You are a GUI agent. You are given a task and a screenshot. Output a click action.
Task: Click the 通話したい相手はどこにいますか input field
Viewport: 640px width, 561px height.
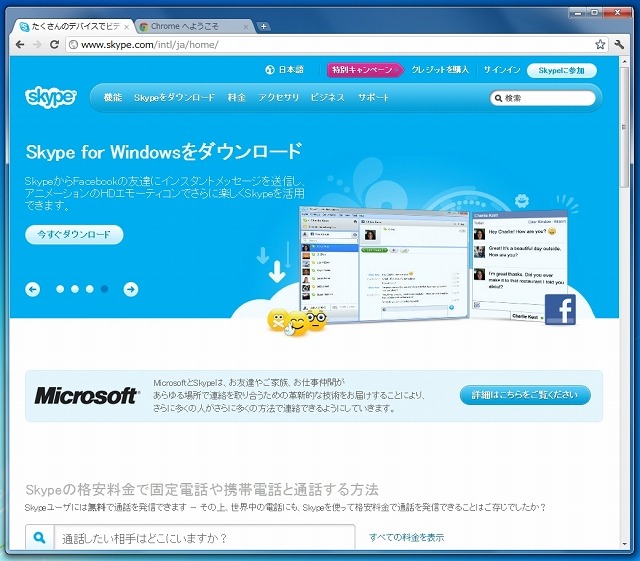(204, 538)
